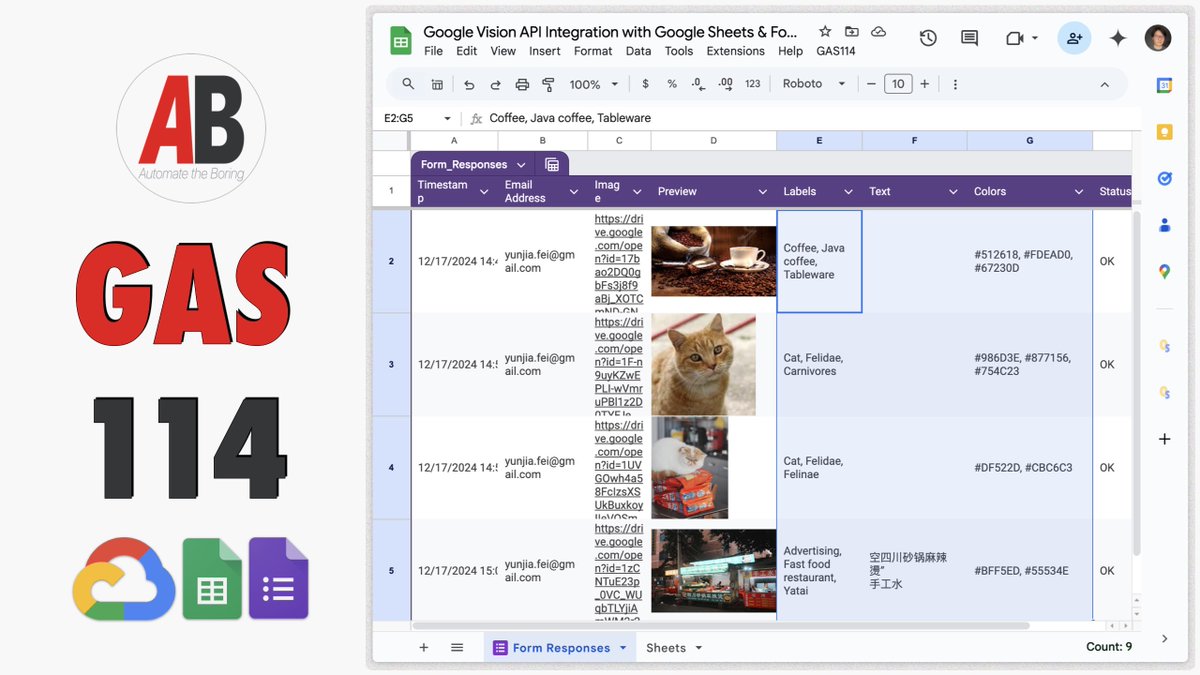Image resolution: width=1200 pixels, height=675 pixels.
Task: Open the custom GAS114 menu
Action: (x=836, y=51)
